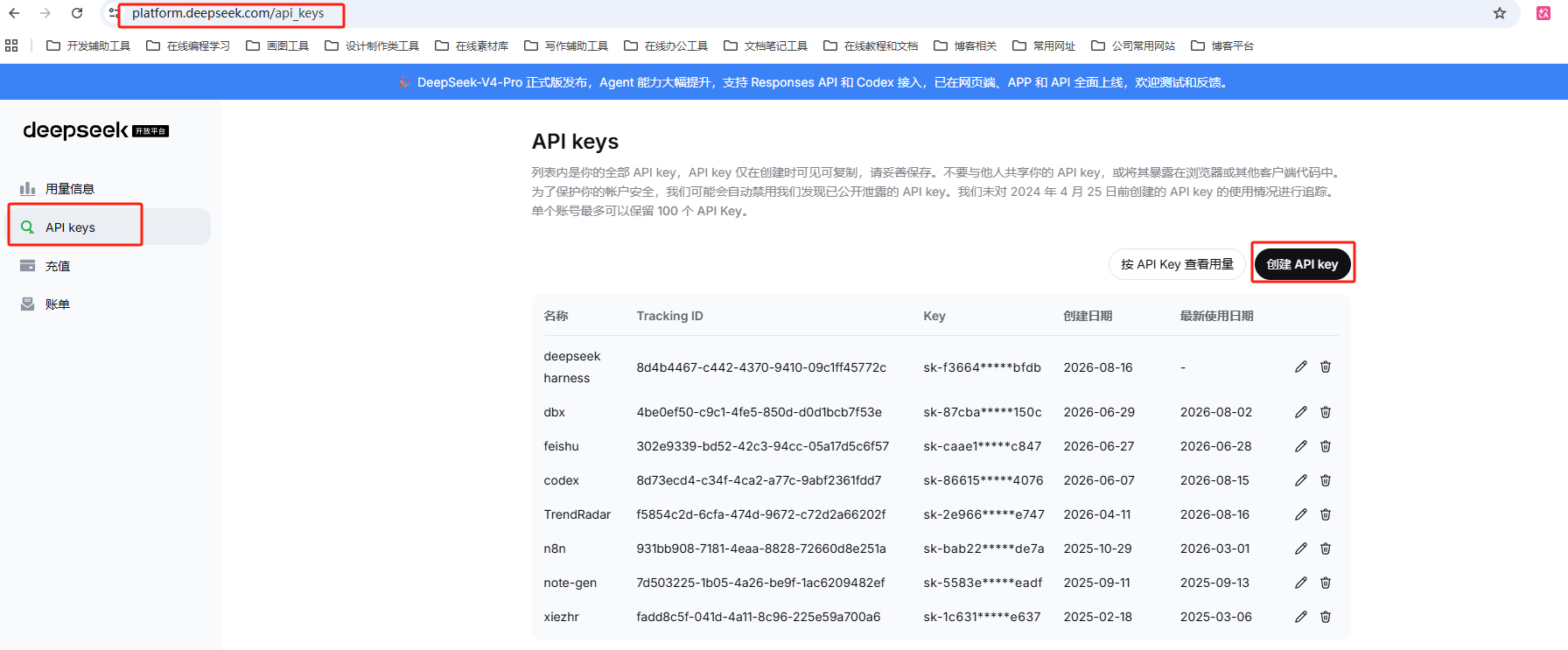1568x650 pixels.
Task: Open the 文档笔记工具 bookmark folder
Action: [x=766, y=45]
